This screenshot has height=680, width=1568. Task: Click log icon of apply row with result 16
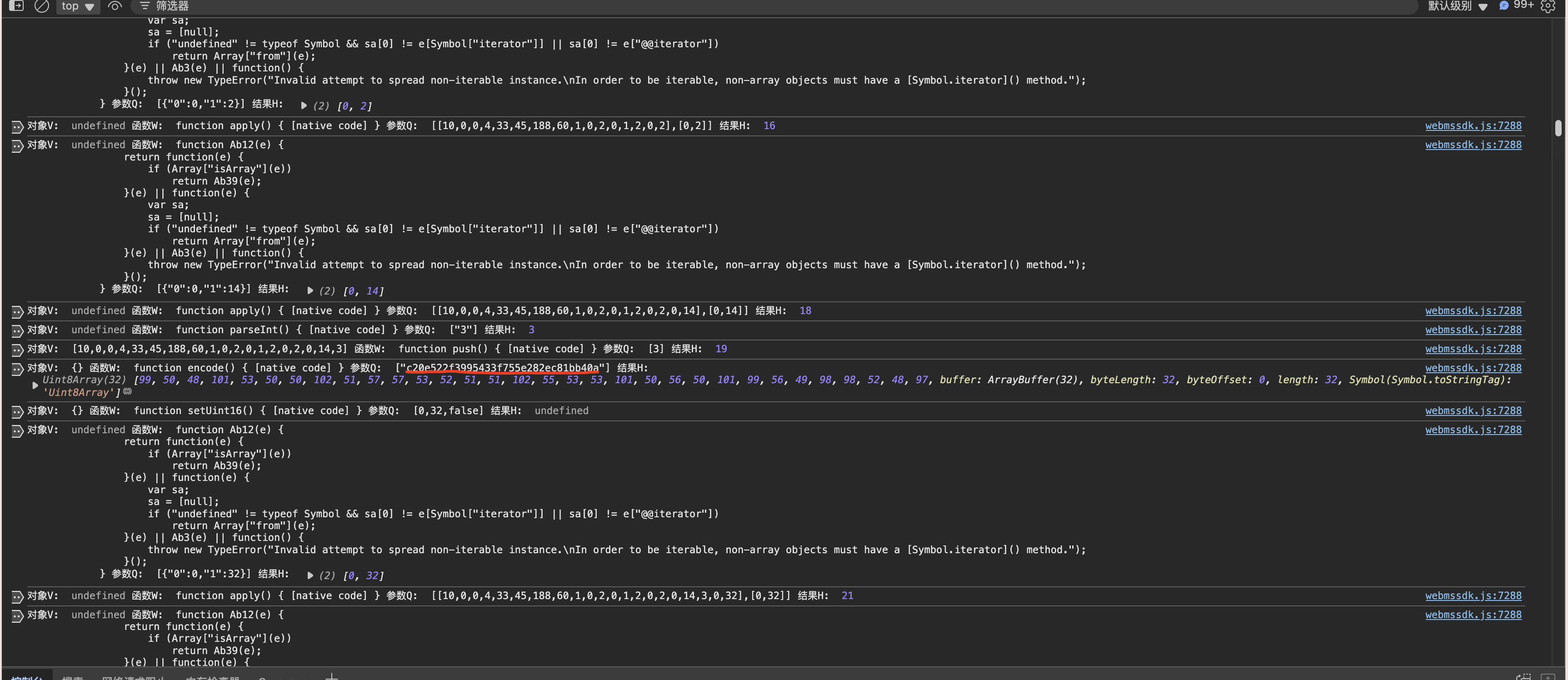pos(17,127)
